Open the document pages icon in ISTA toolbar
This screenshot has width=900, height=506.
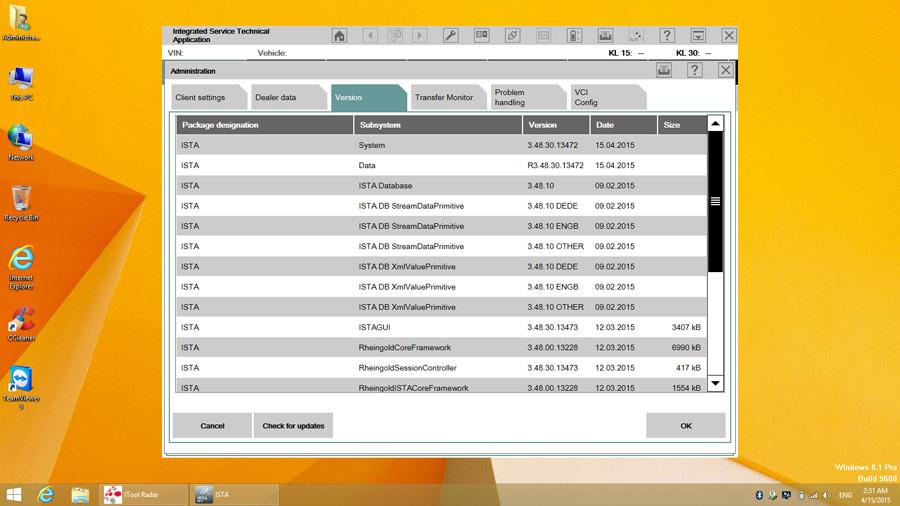pyautogui.click(x=395, y=36)
